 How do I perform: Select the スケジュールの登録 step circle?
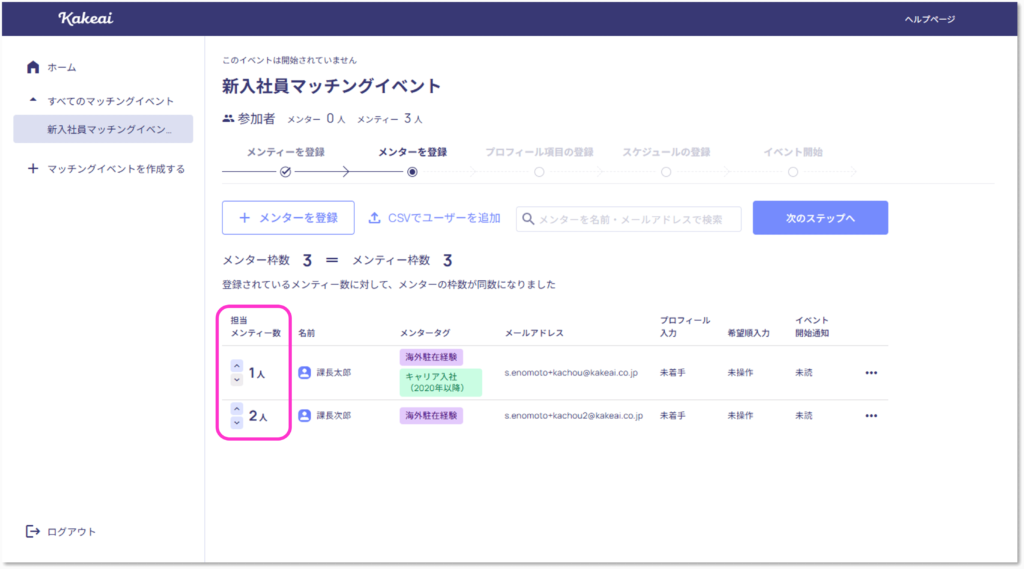(x=666, y=171)
